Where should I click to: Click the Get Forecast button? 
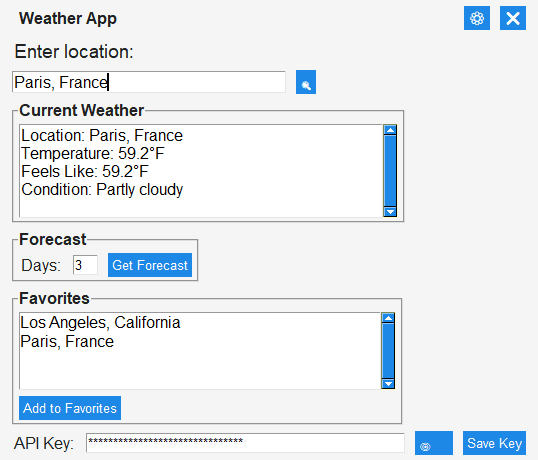[150, 265]
